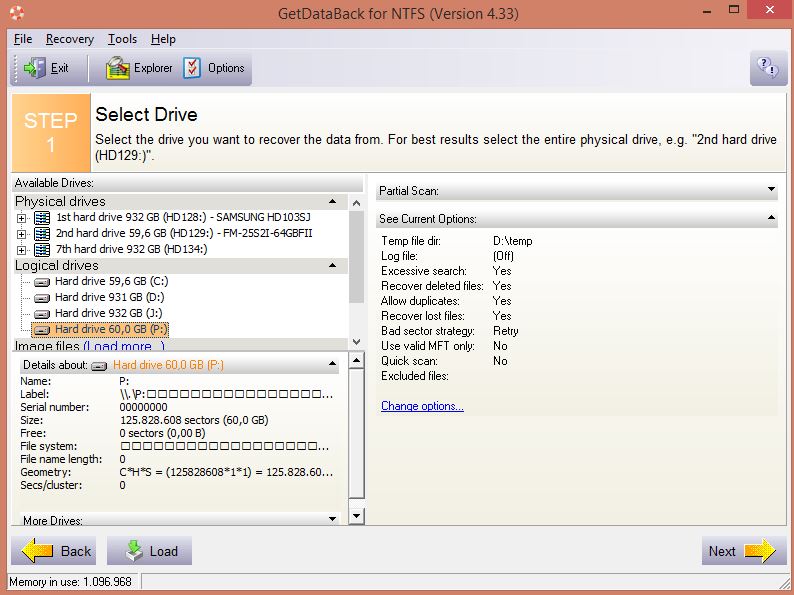The image size is (794, 595).
Task: Click the Load button
Action: [149, 550]
